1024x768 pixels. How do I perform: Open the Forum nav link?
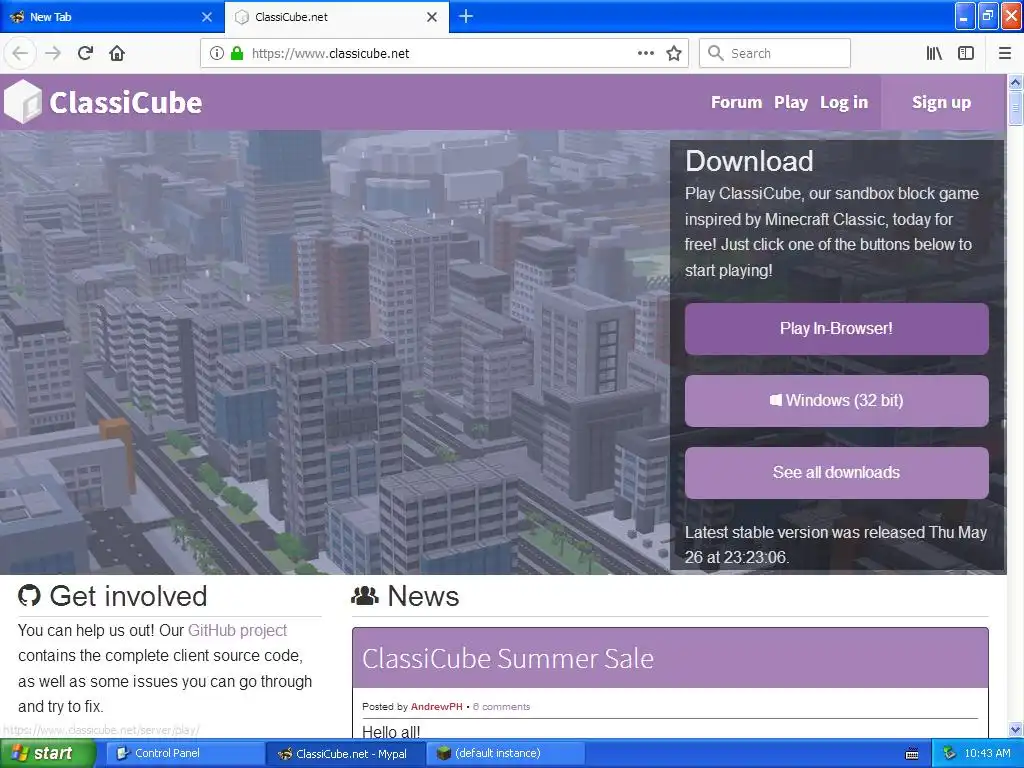coord(736,103)
